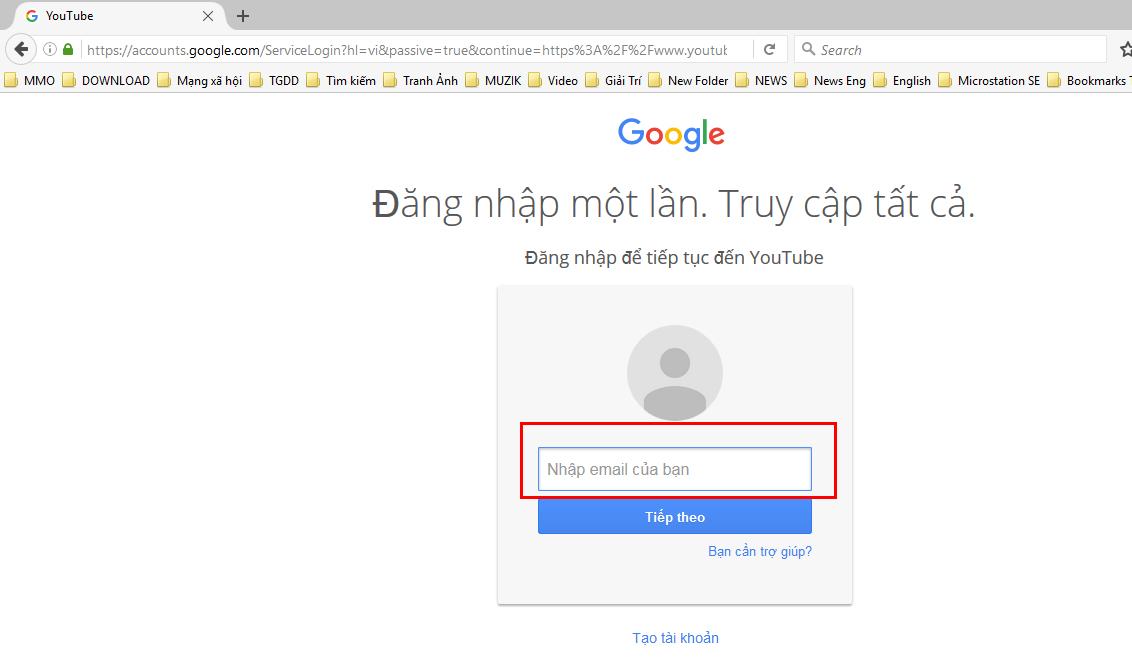1132x672 pixels.
Task: Open the Bạn cần trợ giúp? link
Action: (x=759, y=551)
